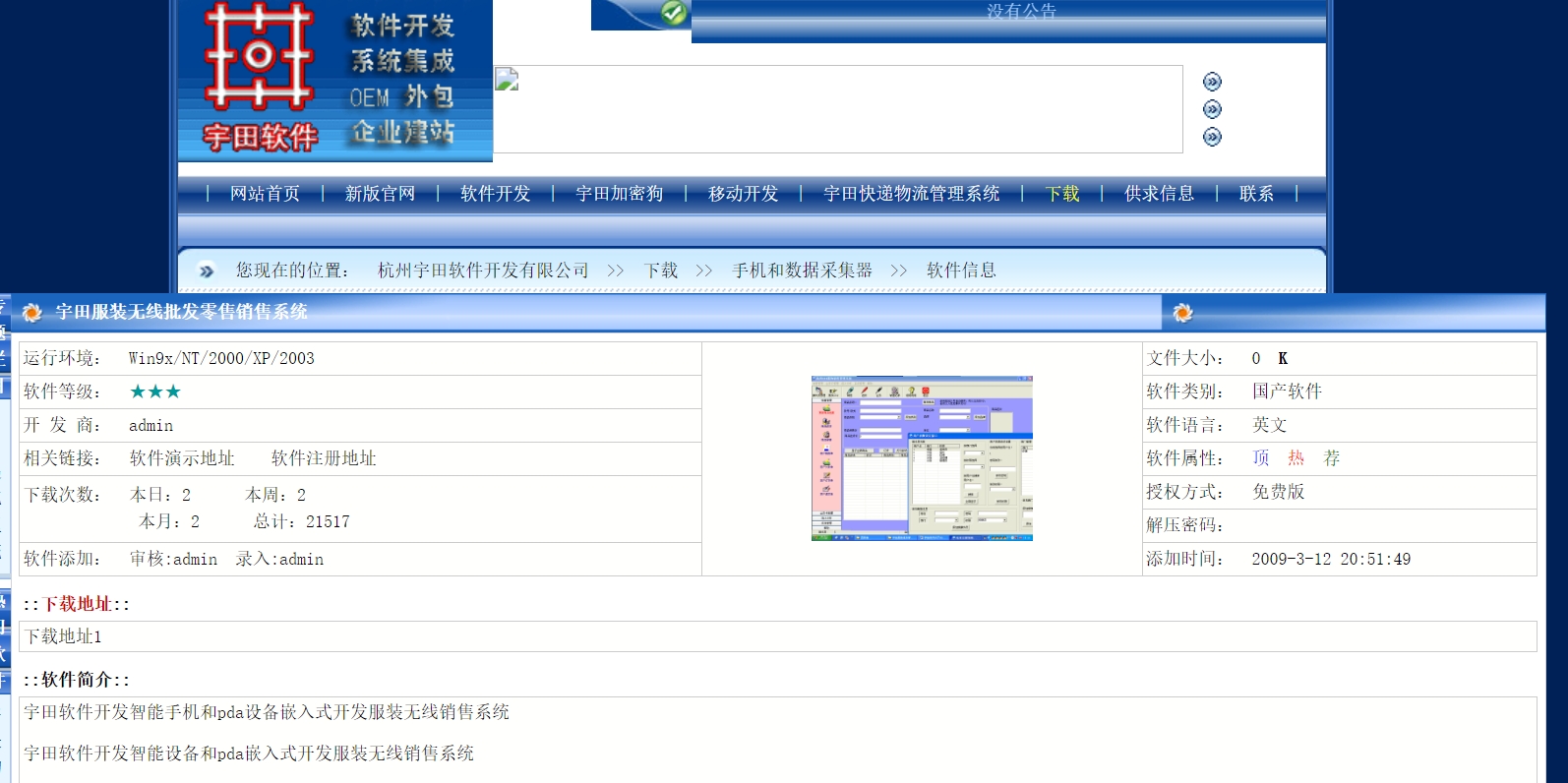Click the 免费版 license value
The height and width of the screenshot is (783, 1568).
(1278, 492)
